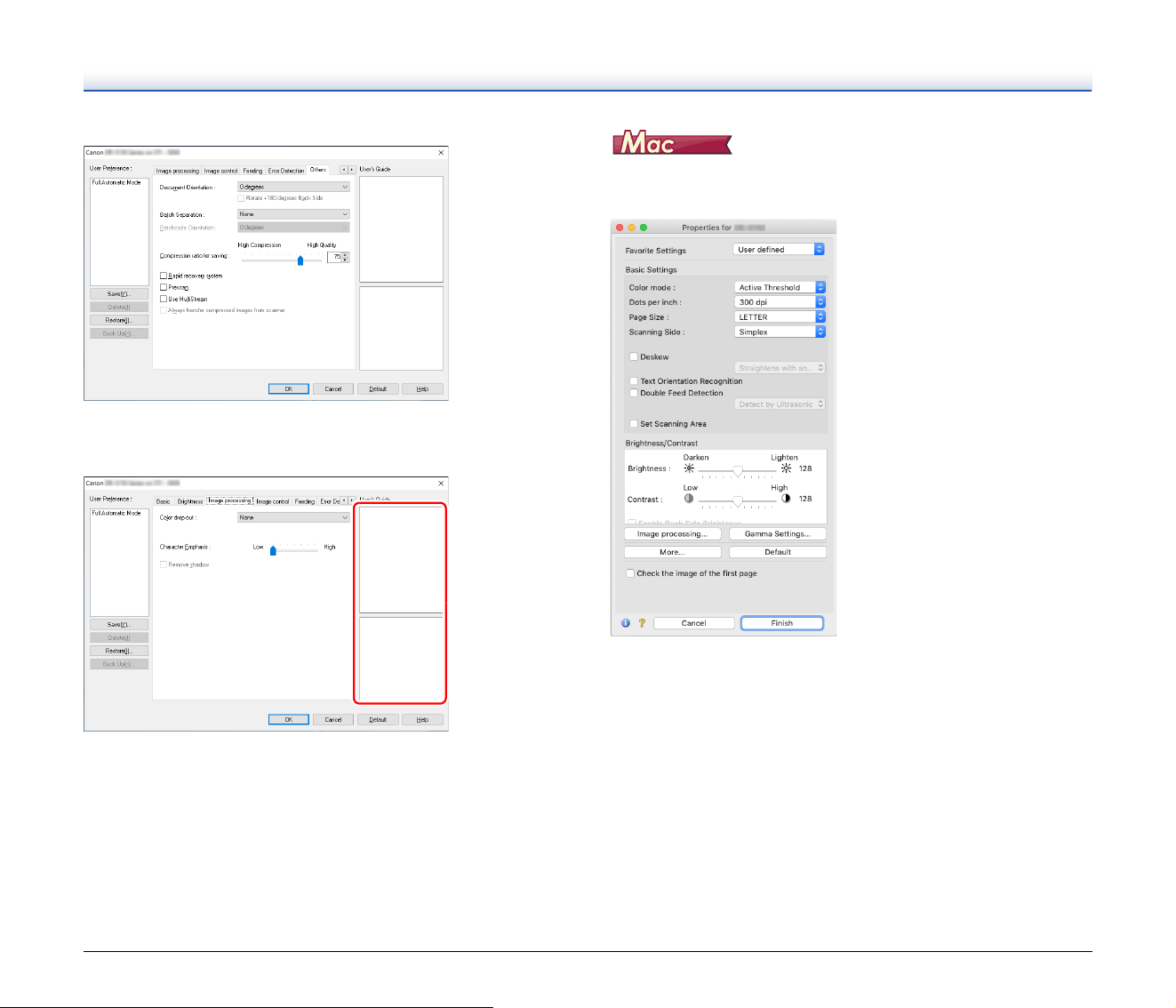1176x1008 pixels.
Task: Click the Low contrast half-circle icon
Action: pos(689,499)
